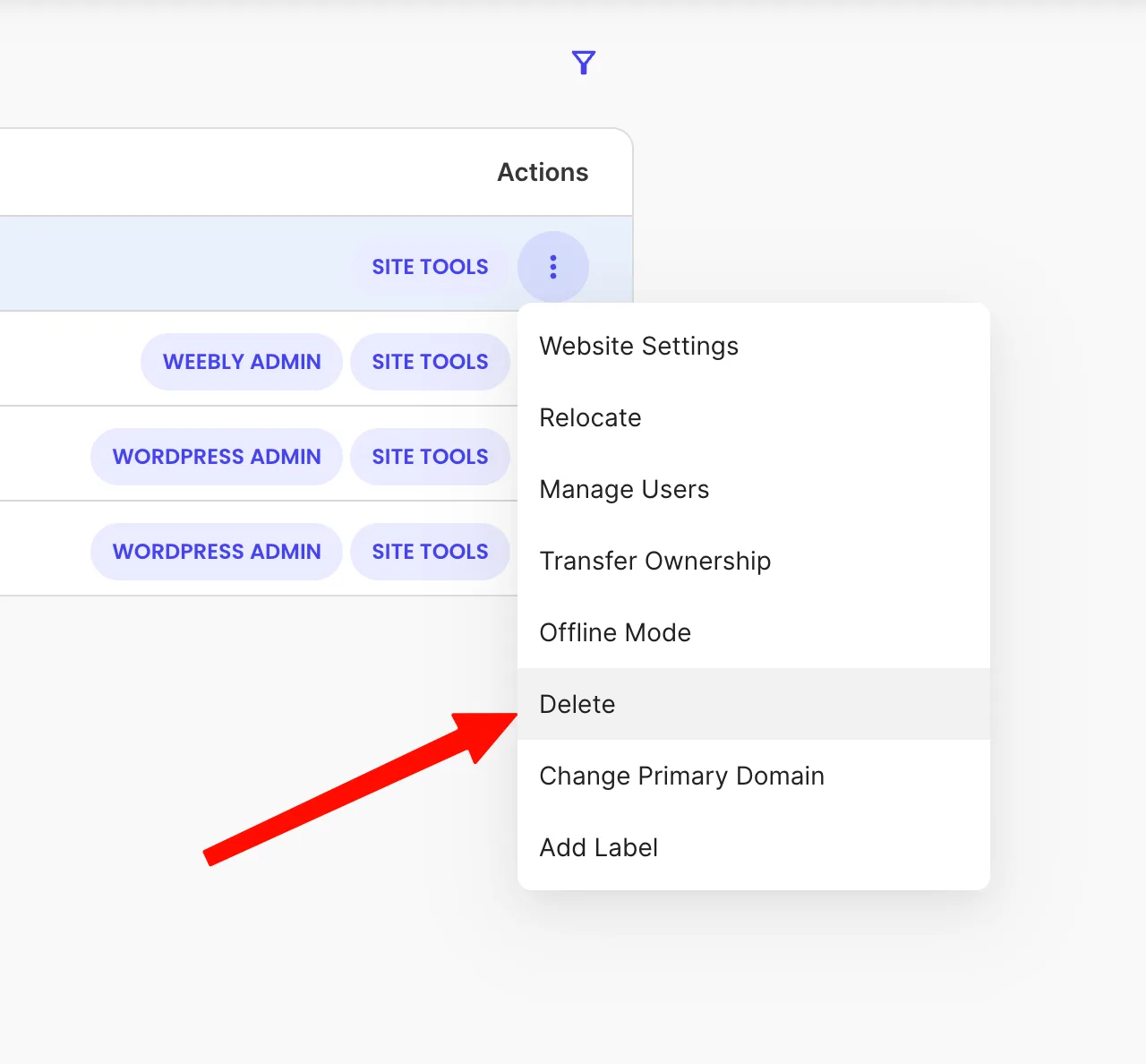Open Site Tools beside Weebly Admin

click(x=431, y=362)
